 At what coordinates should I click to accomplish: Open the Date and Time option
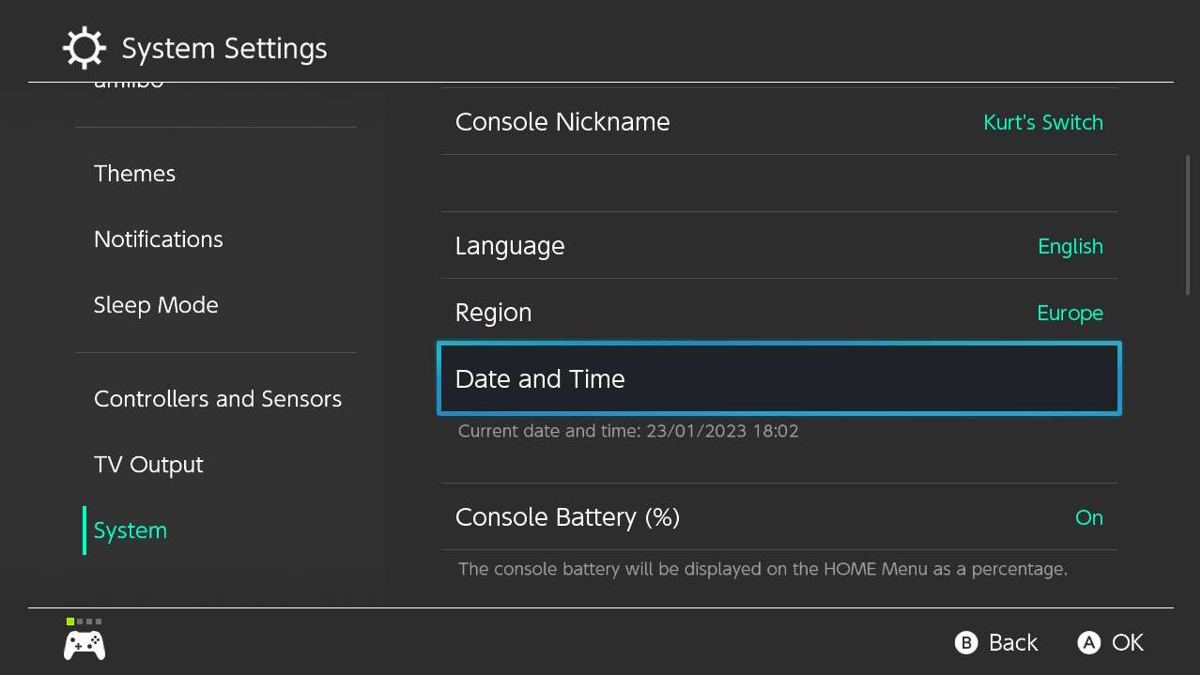tap(778, 379)
